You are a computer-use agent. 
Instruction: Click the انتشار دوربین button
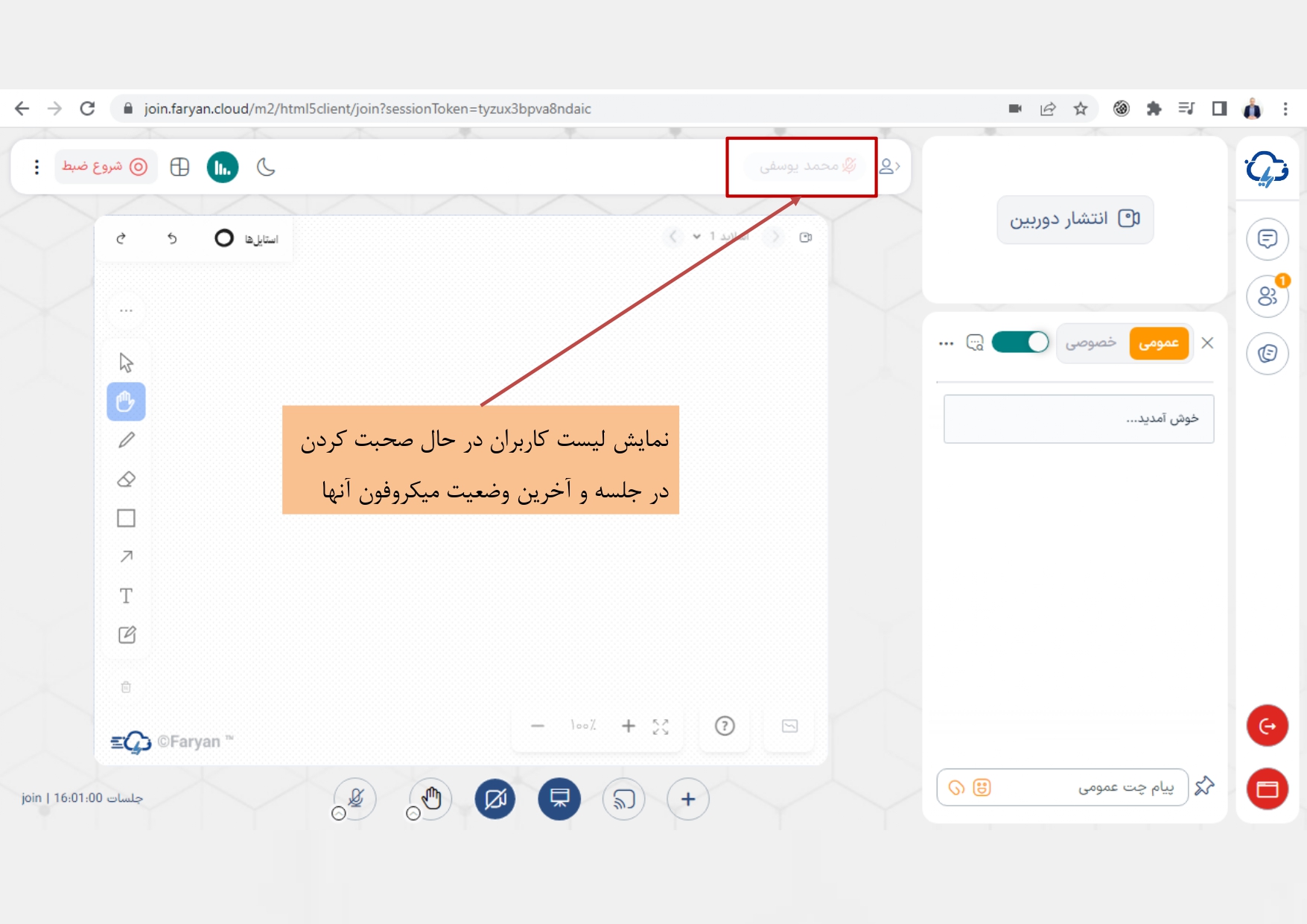[1075, 219]
